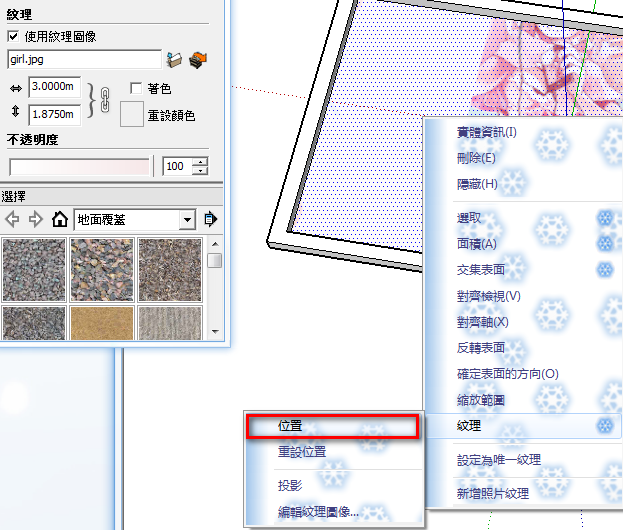
Task: Adjust the 不透明度 opacity slider
Action: (x=79, y=166)
